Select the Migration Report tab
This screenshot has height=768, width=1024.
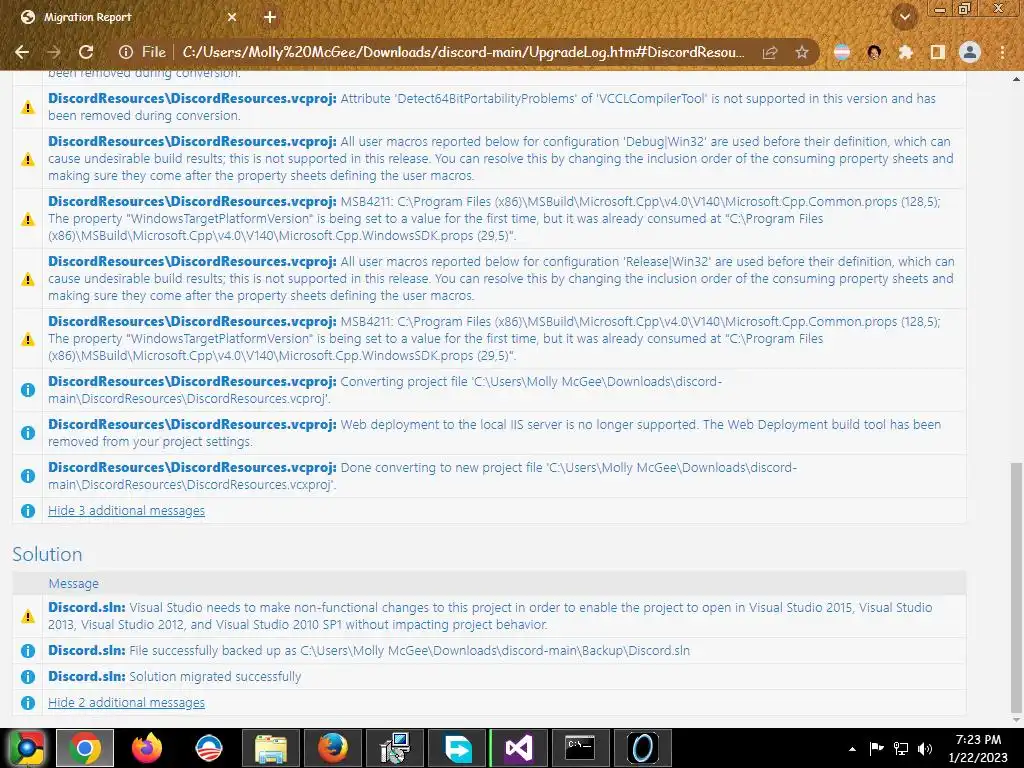click(129, 17)
